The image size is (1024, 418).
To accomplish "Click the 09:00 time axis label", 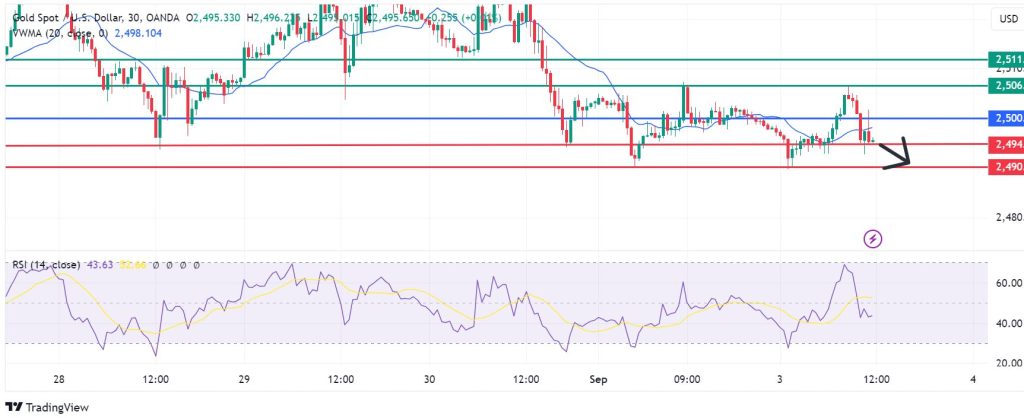I will 688,379.
